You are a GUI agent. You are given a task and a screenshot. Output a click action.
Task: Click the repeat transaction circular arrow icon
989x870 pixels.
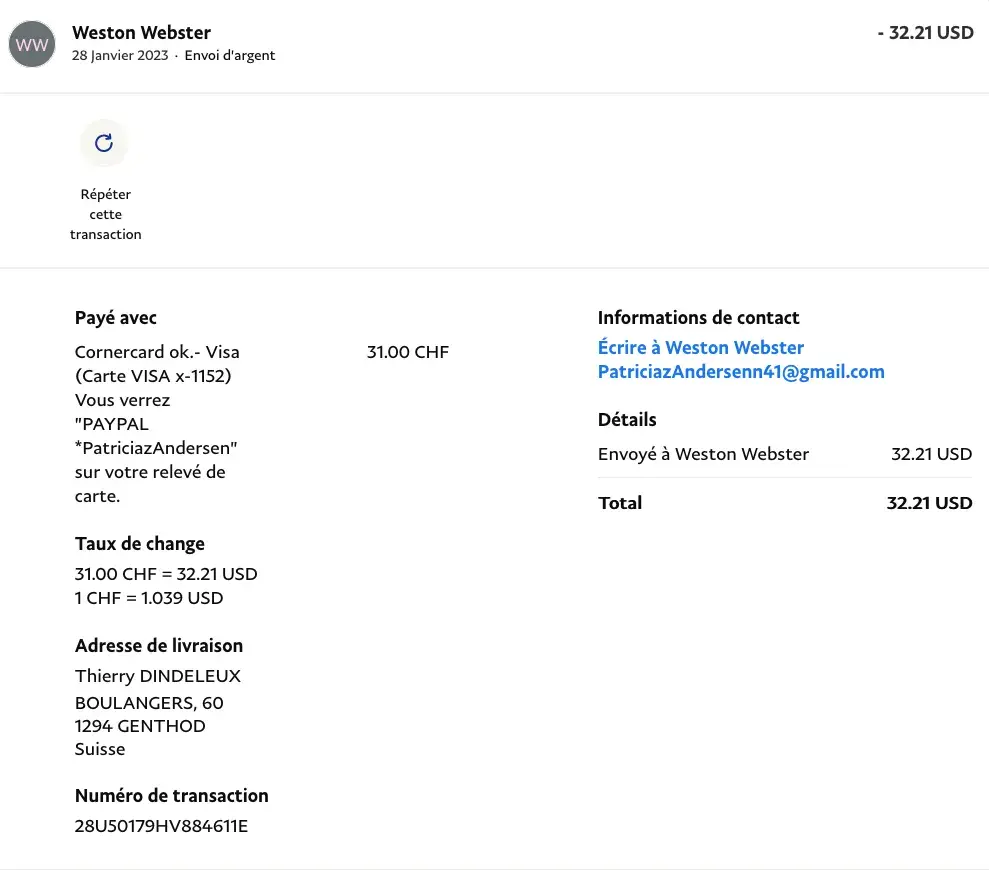click(x=104, y=143)
